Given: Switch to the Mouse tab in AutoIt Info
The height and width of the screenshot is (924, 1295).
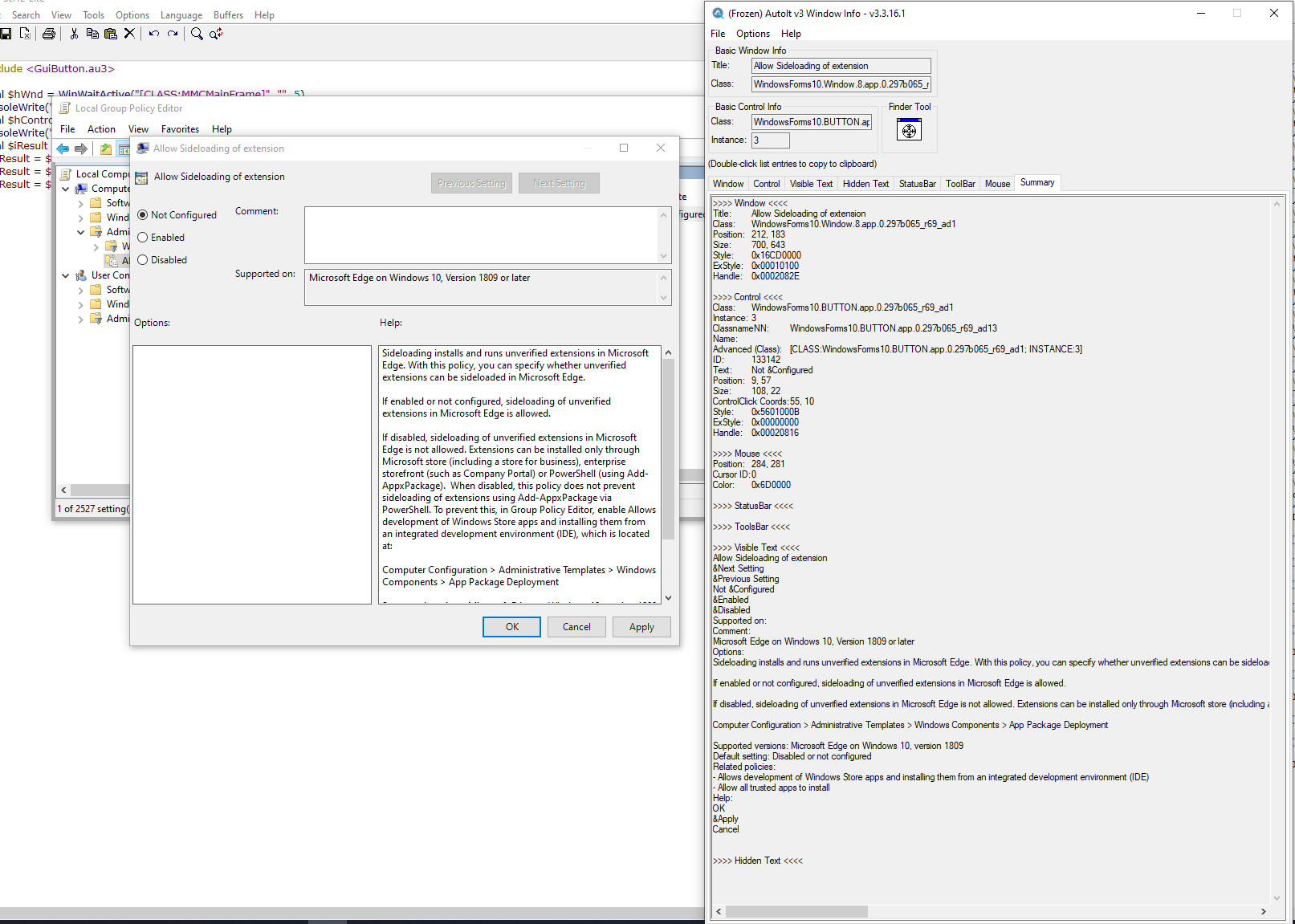Looking at the screenshot, I should (997, 184).
